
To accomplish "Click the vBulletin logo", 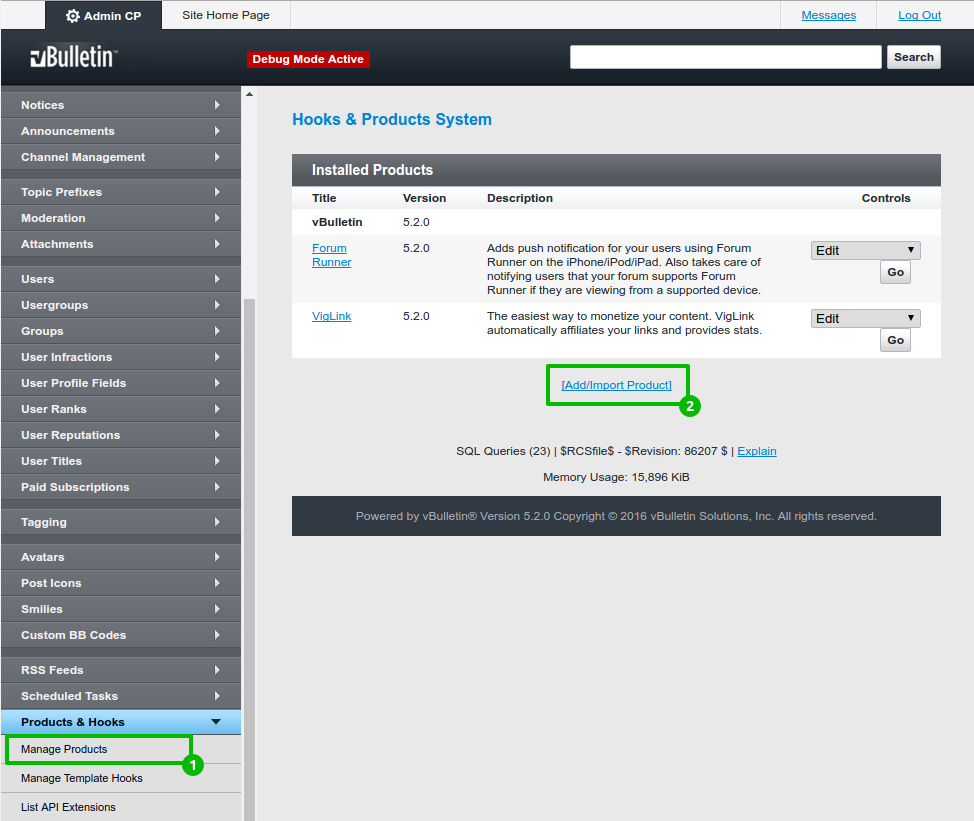I will [x=74, y=57].
